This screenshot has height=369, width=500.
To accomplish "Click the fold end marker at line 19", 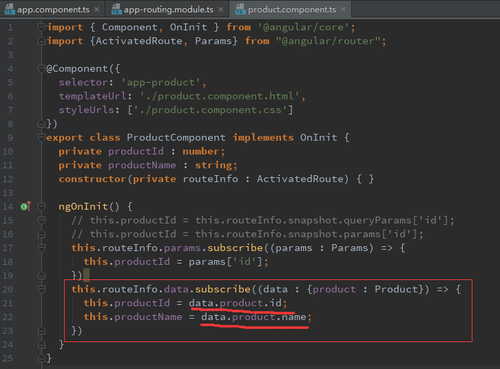I will click(42, 276).
